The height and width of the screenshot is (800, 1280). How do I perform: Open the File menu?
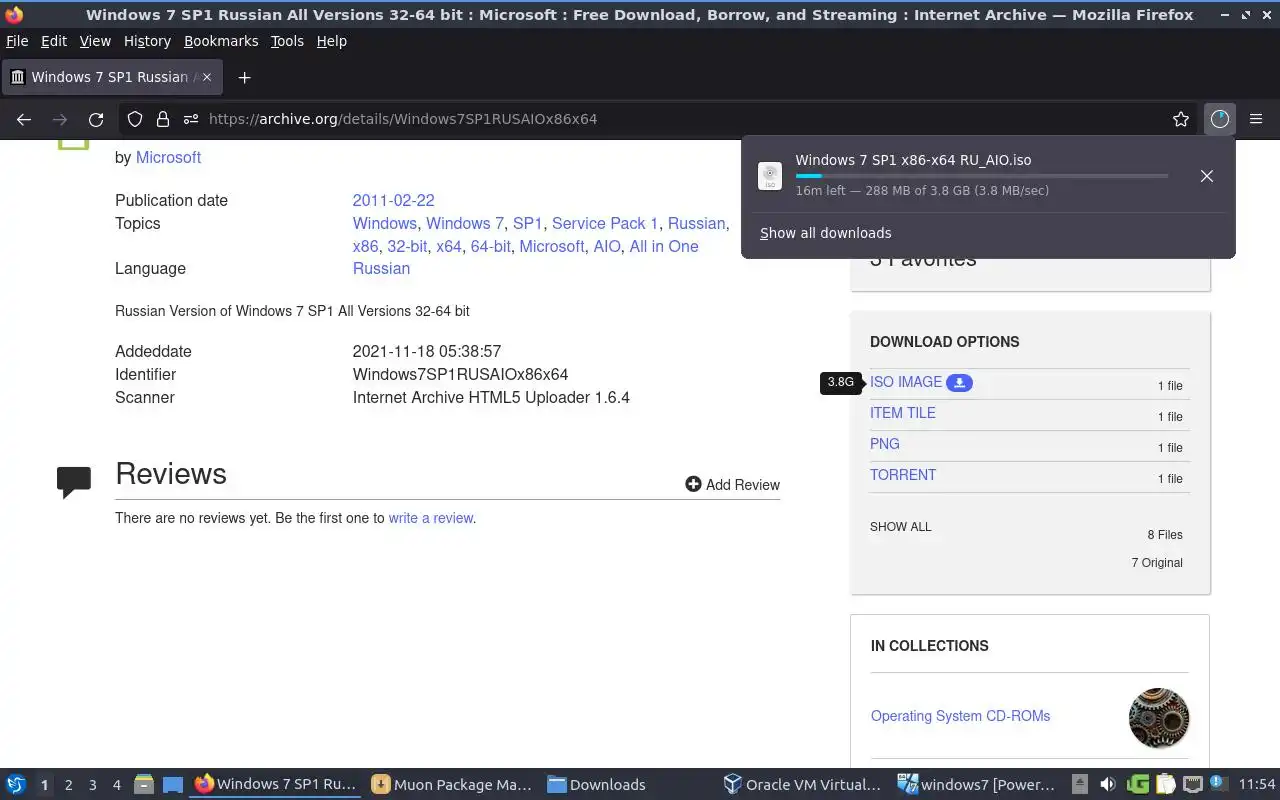(17, 41)
